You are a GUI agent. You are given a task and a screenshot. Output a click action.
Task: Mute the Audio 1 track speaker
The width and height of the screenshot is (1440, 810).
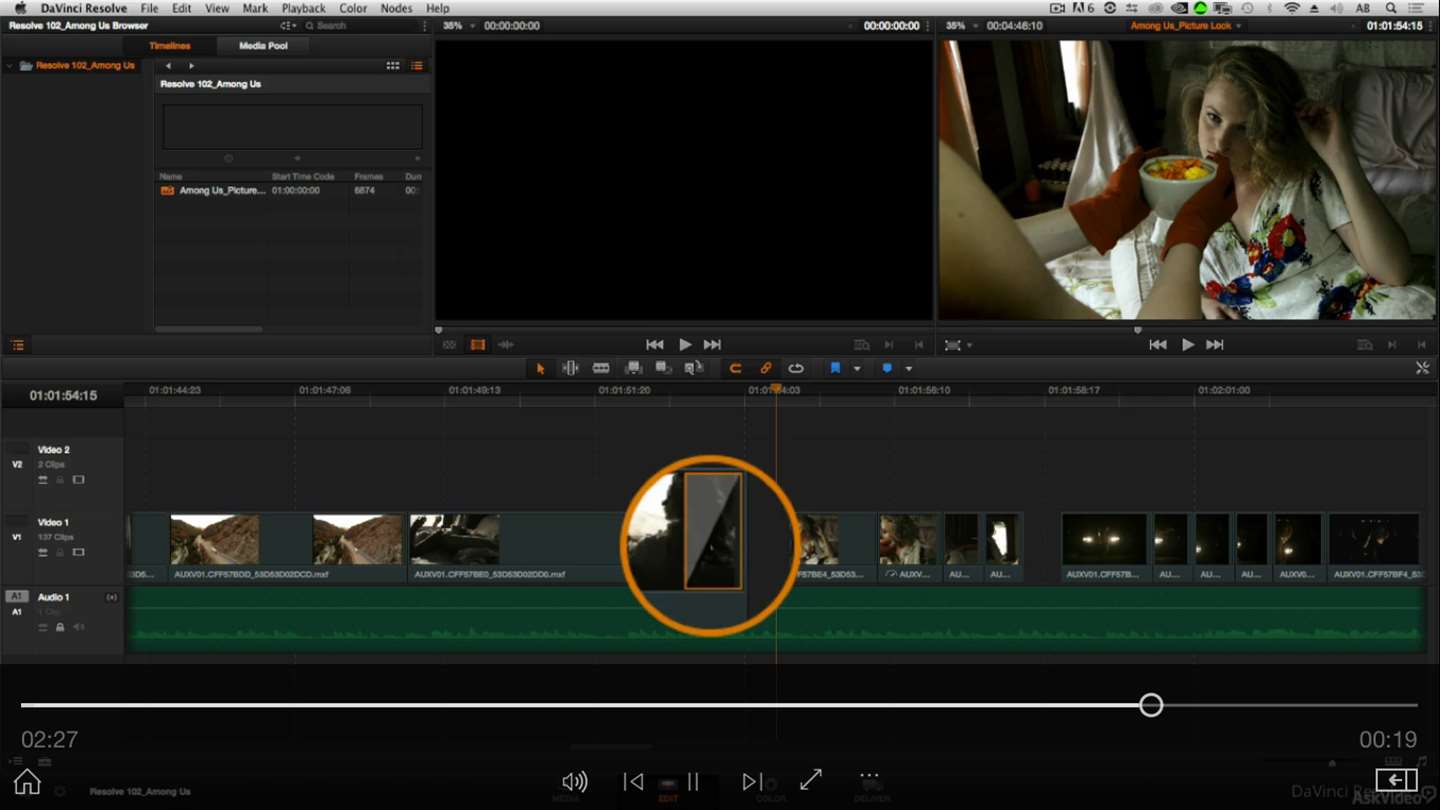click(x=78, y=627)
